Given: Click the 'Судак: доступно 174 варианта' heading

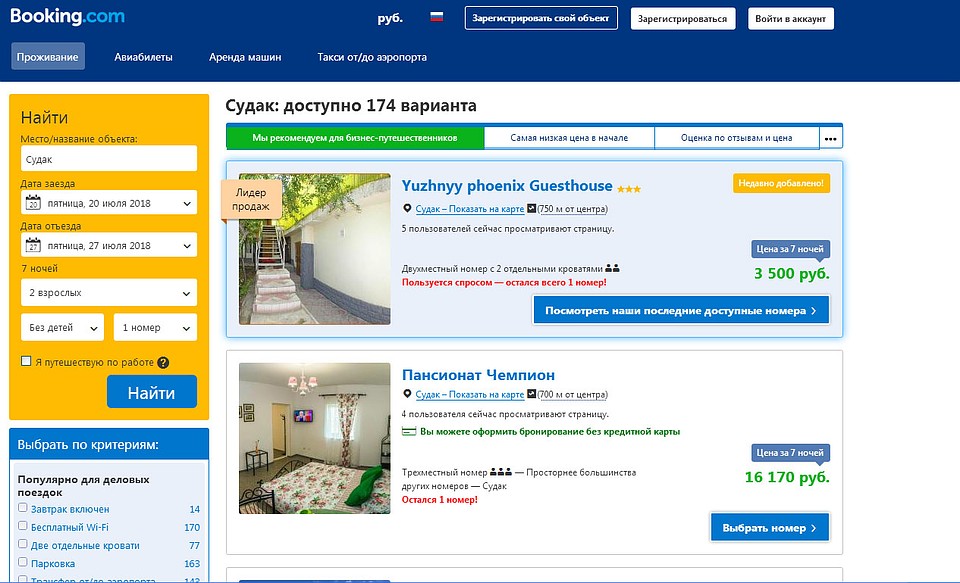Looking at the screenshot, I should [x=351, y=106].
